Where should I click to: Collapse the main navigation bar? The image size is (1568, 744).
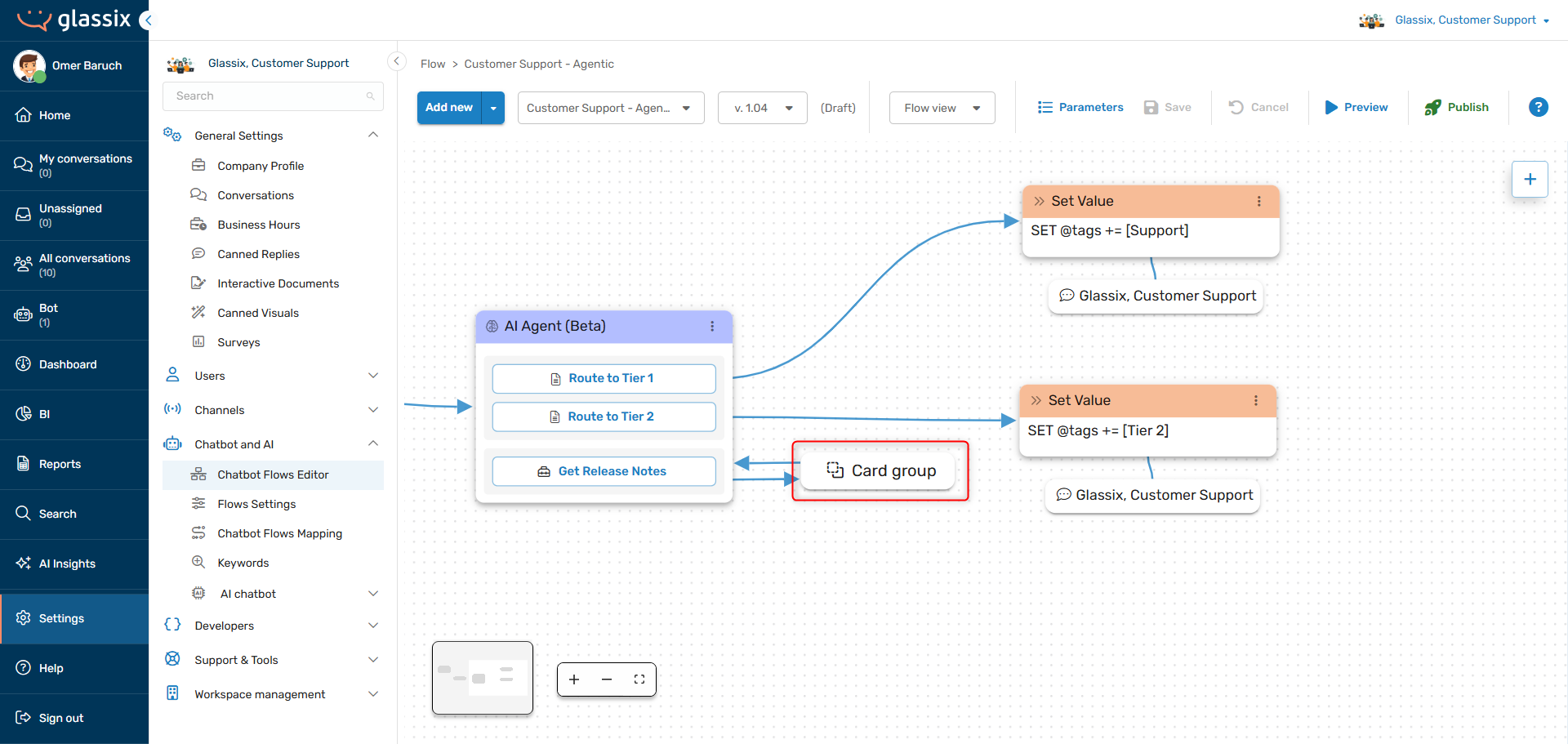146,20
